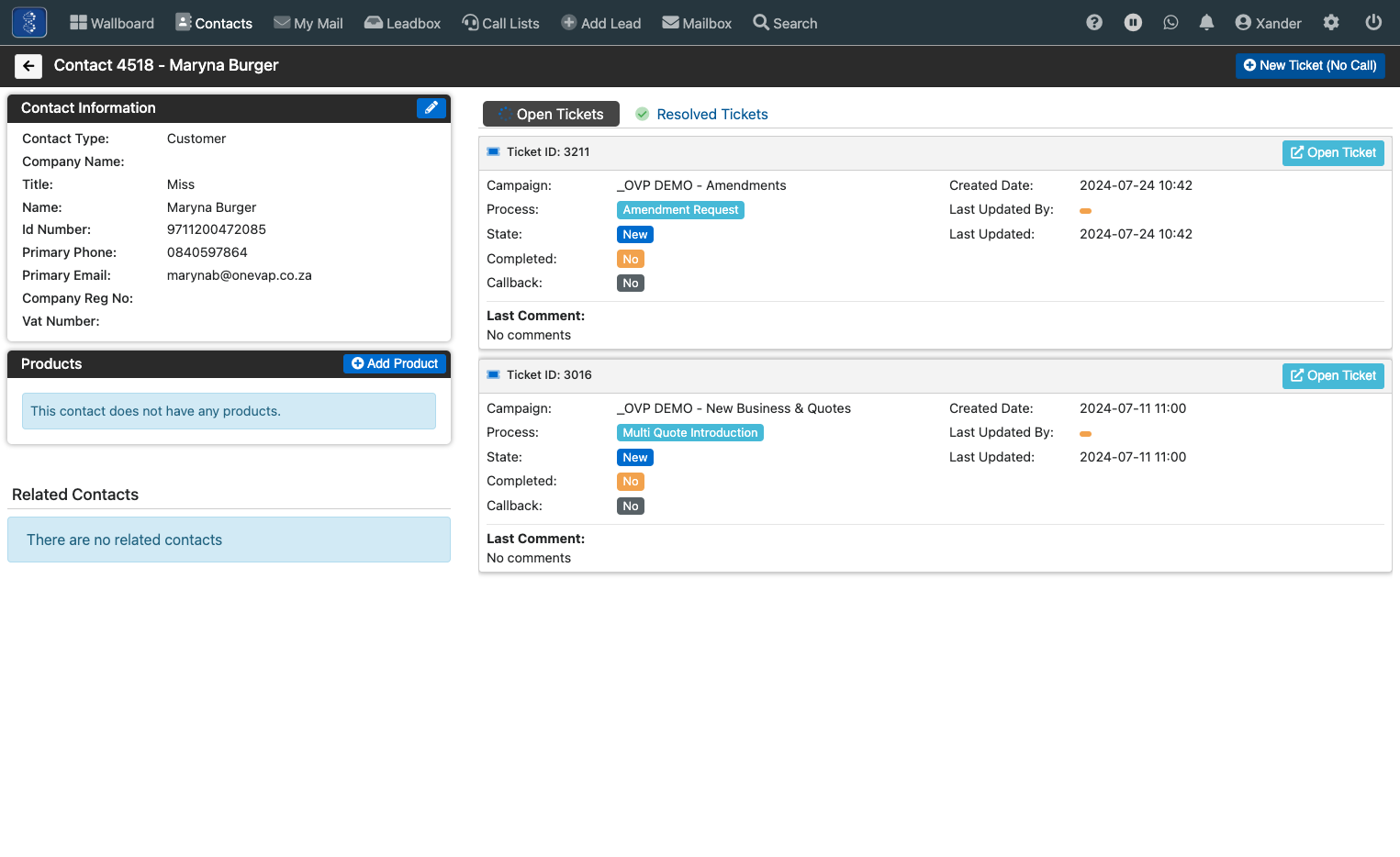Click the Callback 'No' badge on ticket 3016
The height and width of the screenshot is (857, 1400).
(631, 506)
